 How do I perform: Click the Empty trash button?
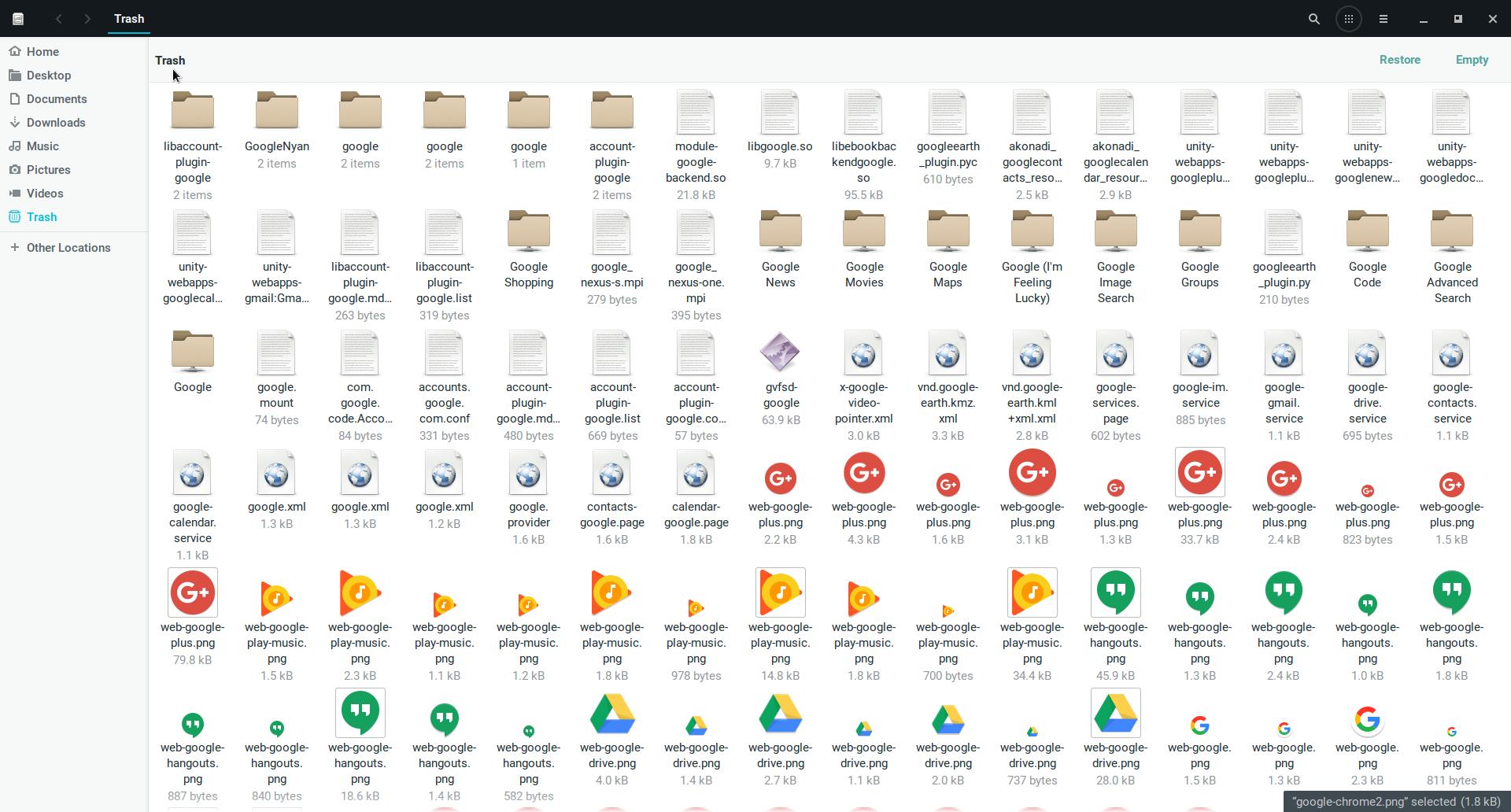1471,60
